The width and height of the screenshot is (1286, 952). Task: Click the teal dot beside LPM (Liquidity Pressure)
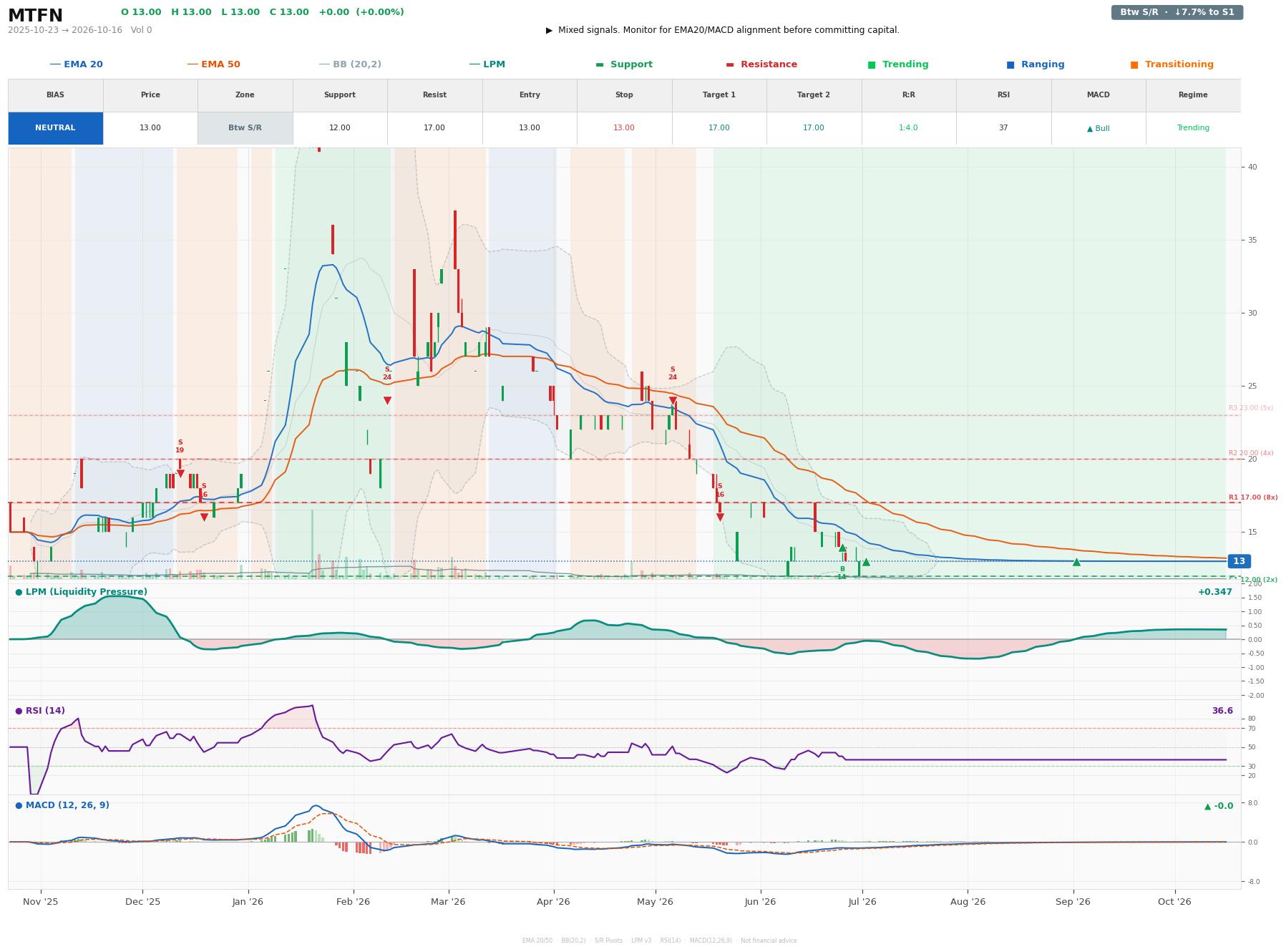(19, 592)
